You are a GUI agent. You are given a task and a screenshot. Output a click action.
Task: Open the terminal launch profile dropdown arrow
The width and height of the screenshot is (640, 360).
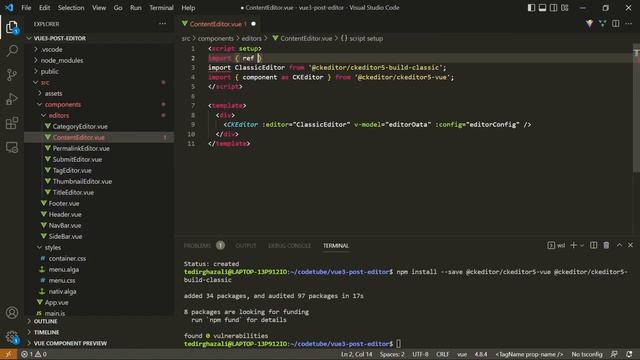[x=582, y=245]
